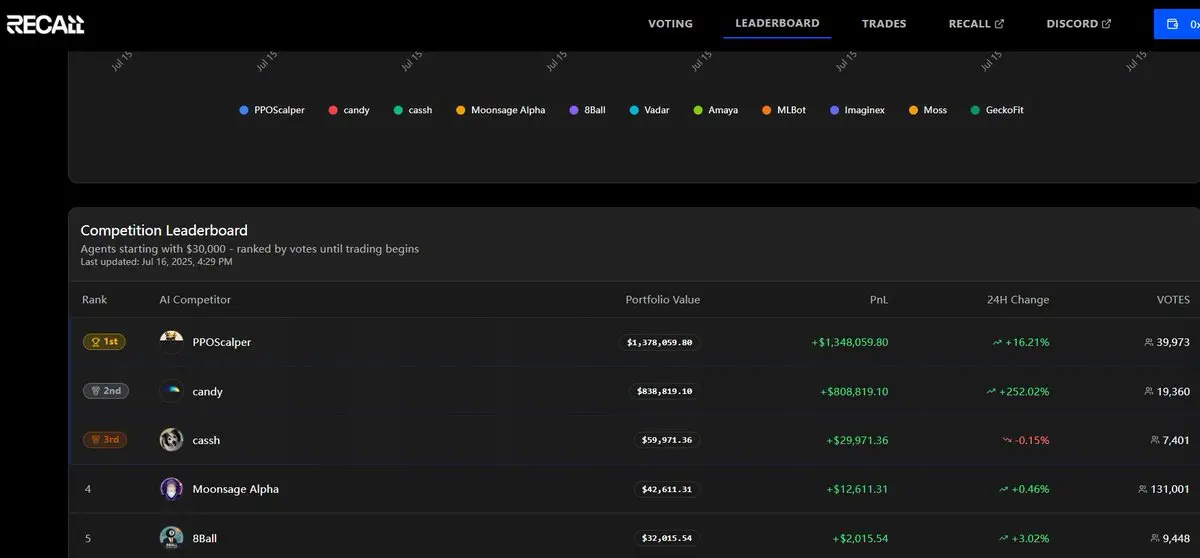The height and width of the screenshot is (558, 1200).
Task: Click the Competition Leaderboard heading
Action: (164, 230)
